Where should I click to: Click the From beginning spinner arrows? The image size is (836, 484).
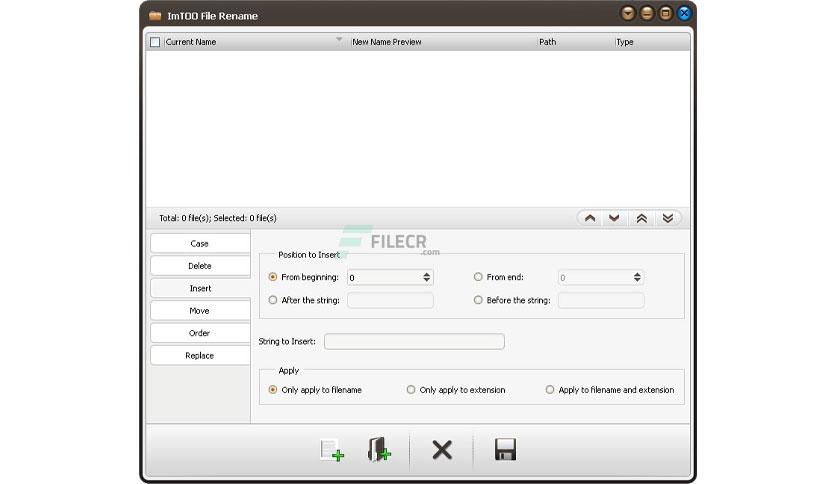[427, 277]
